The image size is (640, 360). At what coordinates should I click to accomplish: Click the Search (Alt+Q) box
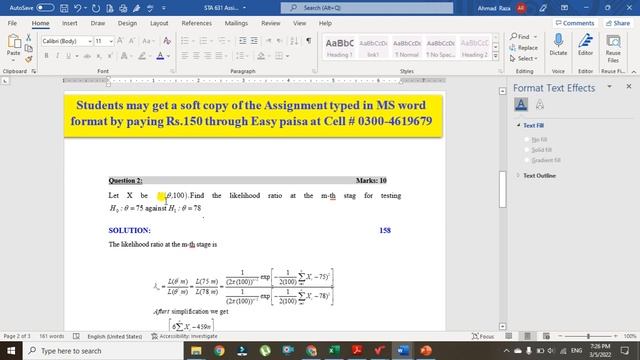pos(367,8)
